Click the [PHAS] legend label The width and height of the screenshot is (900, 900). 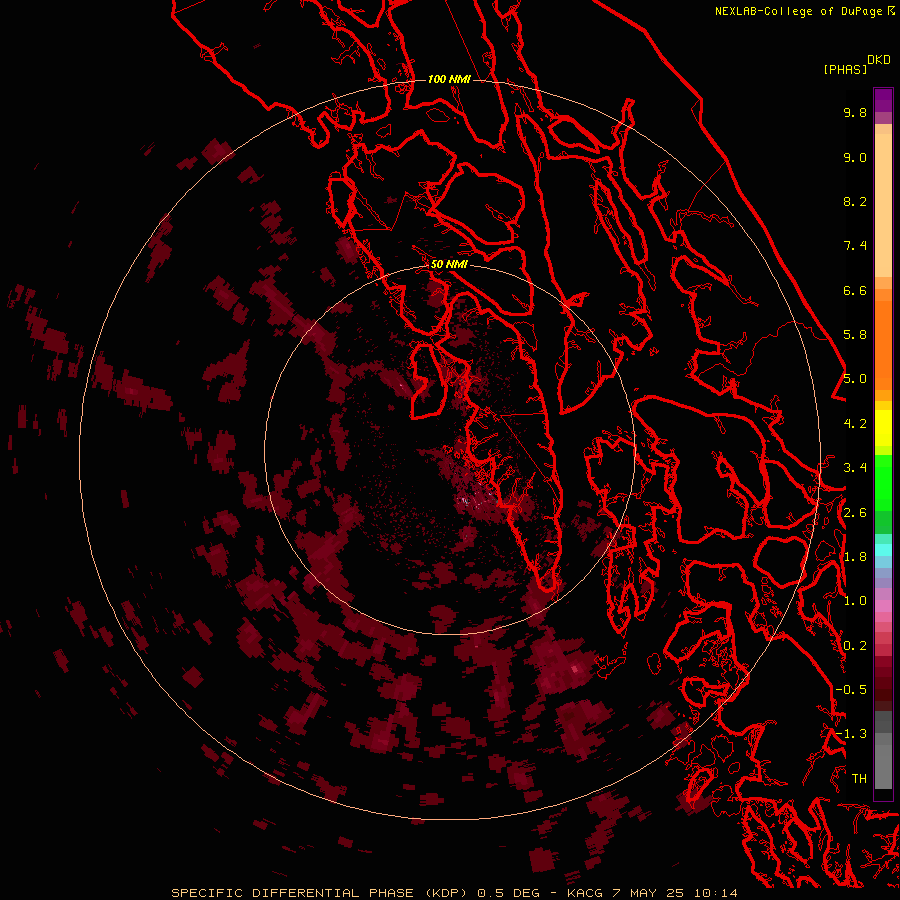pos(845,69)
